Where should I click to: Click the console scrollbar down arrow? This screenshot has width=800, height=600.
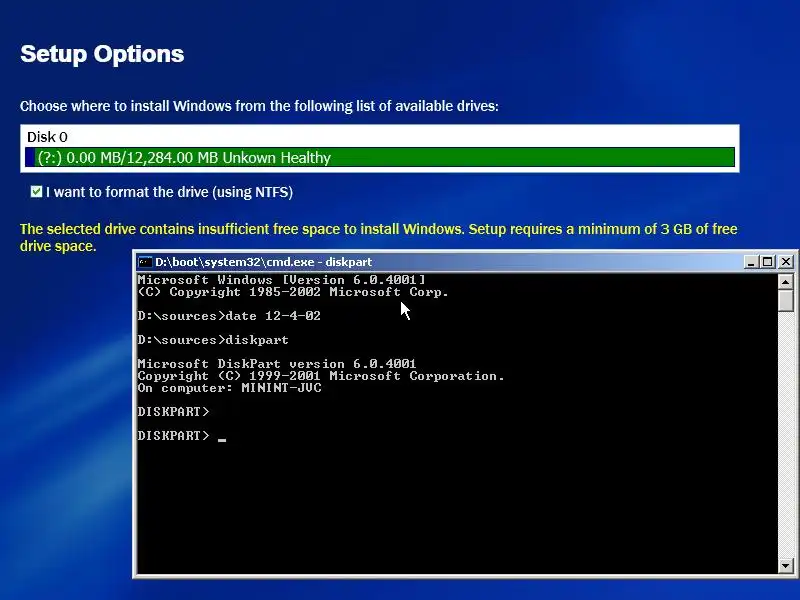786,565
